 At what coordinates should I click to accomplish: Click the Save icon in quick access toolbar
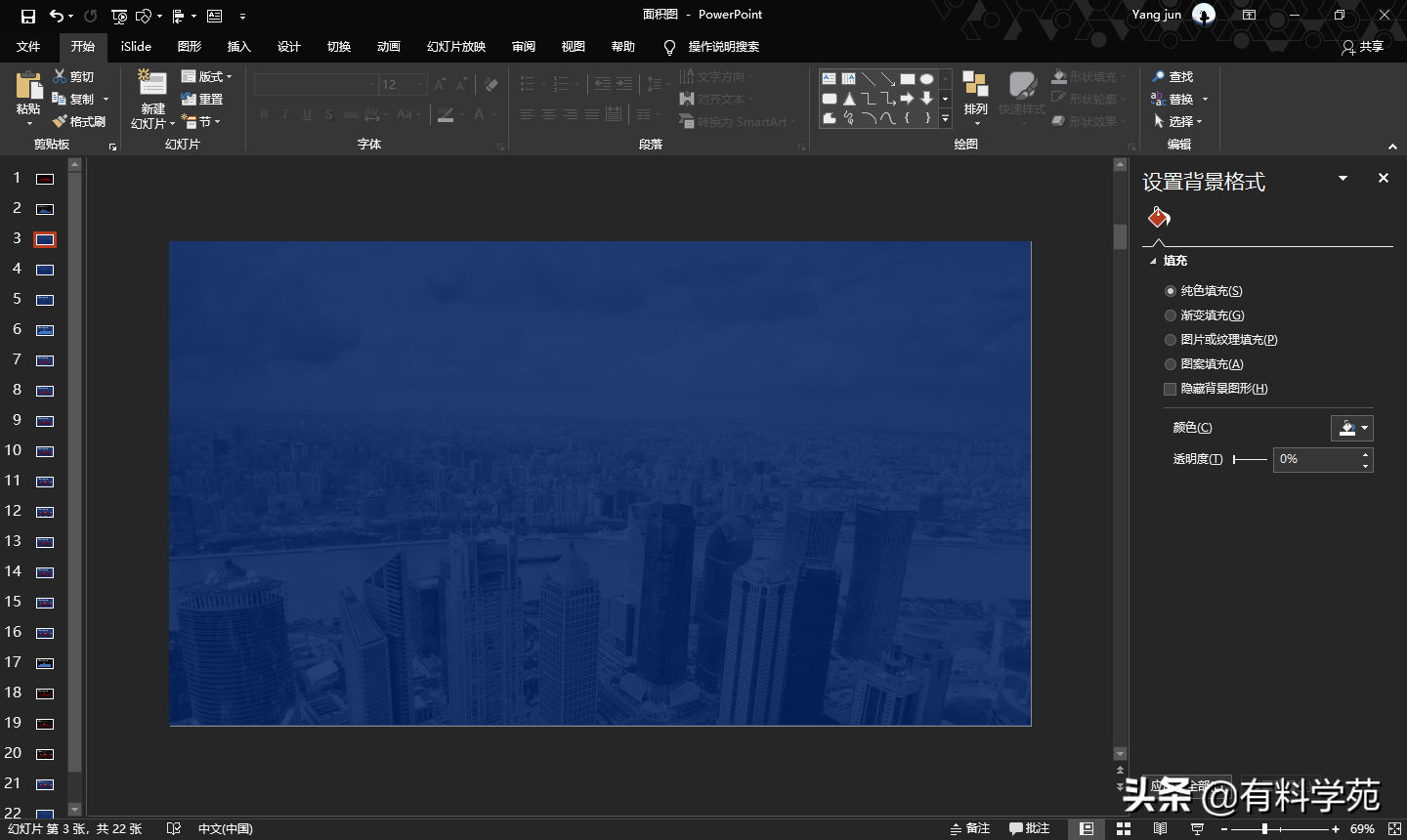28,16
